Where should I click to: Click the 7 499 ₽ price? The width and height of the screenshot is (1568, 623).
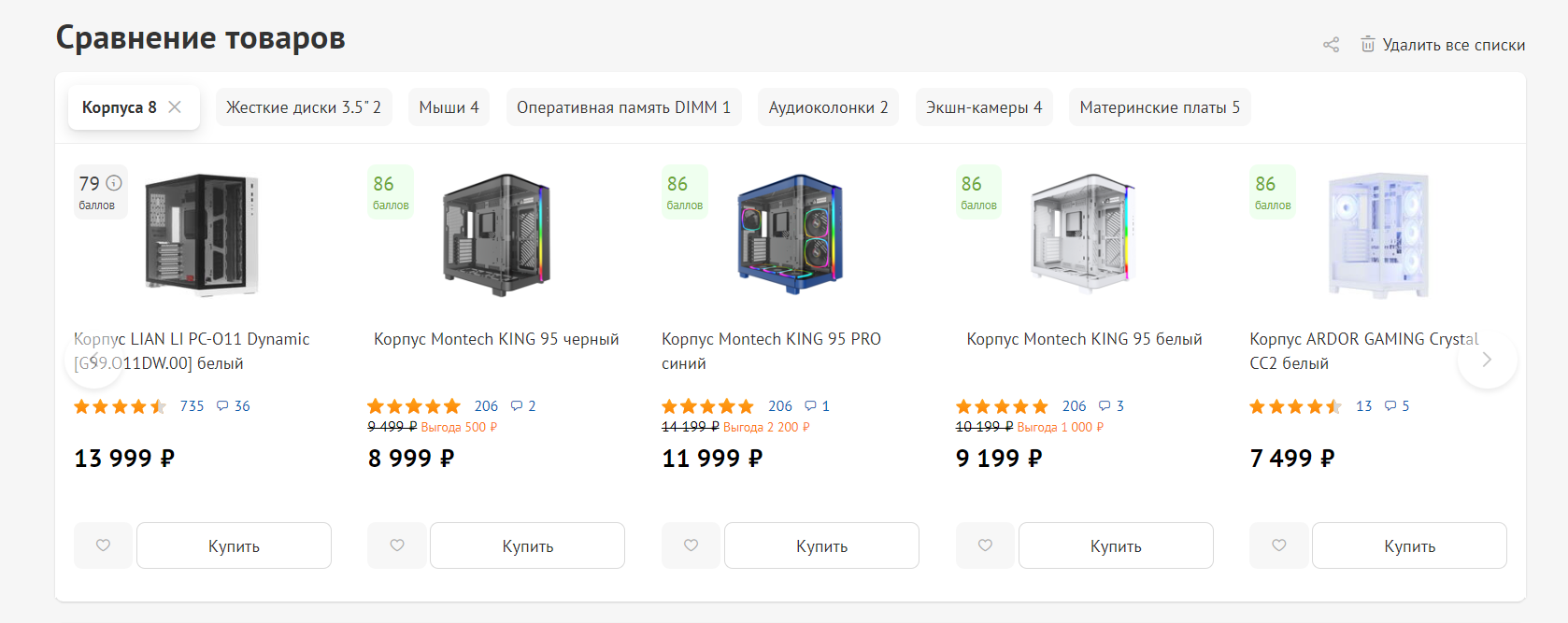tap(1292, 459)
